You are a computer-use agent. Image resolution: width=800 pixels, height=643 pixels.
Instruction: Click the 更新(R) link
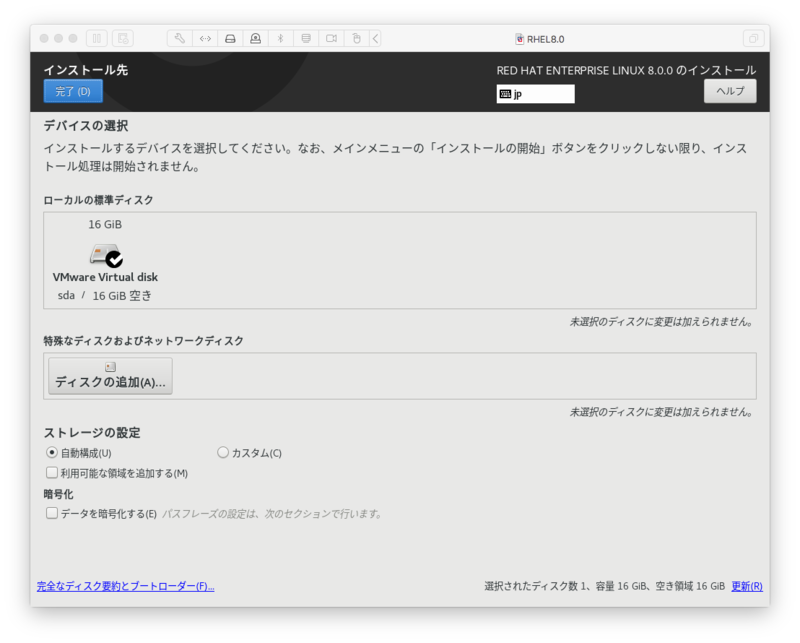pos(747,586)
